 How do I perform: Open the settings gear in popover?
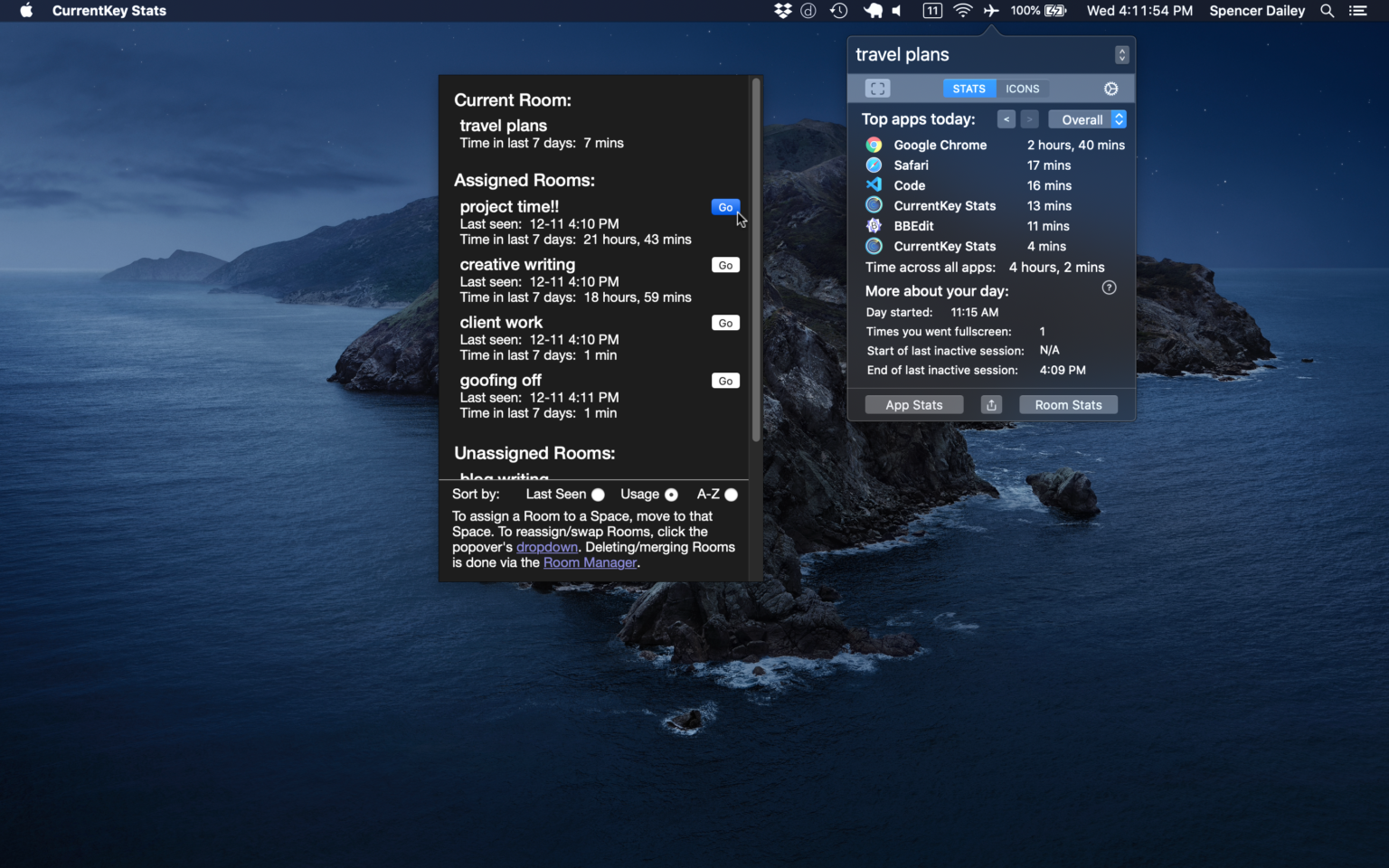1111,89
